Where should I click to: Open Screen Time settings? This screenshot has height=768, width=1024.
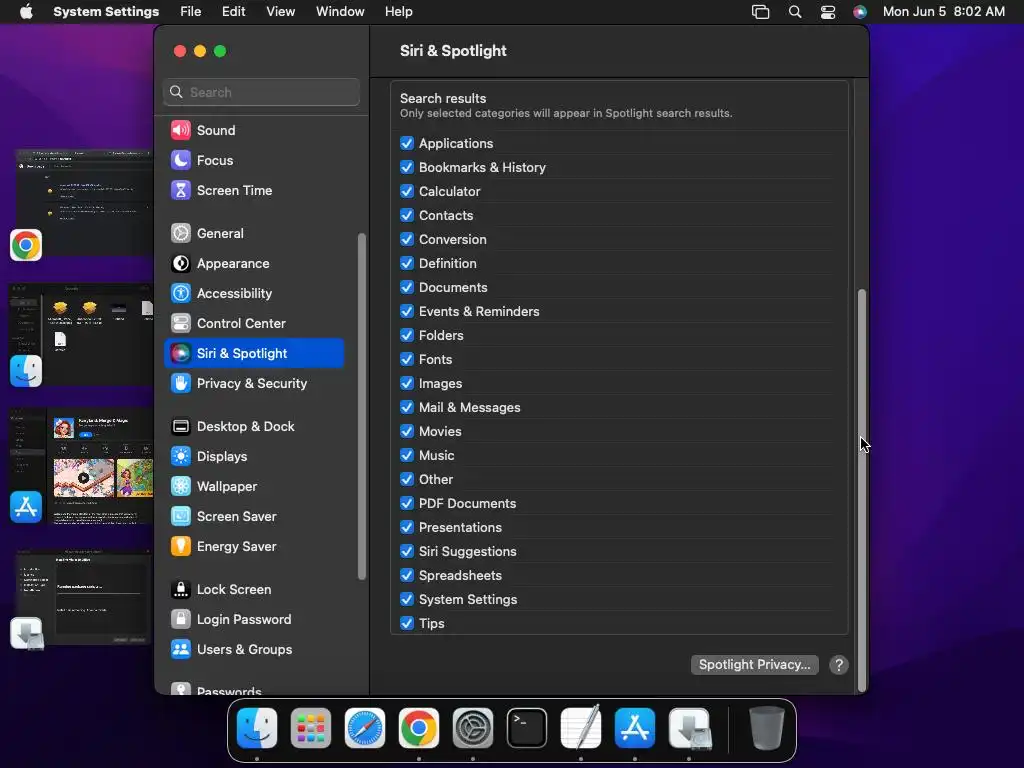pyautogui.click(x=254, y=190)
